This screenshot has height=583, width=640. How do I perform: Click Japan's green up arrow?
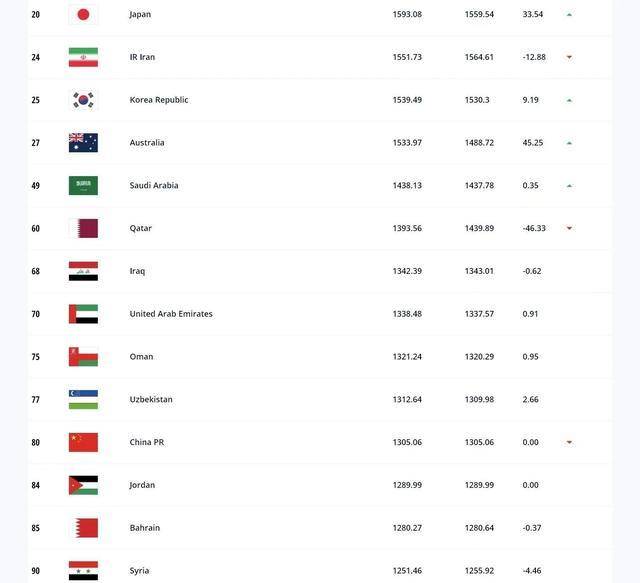pos(569,15)
